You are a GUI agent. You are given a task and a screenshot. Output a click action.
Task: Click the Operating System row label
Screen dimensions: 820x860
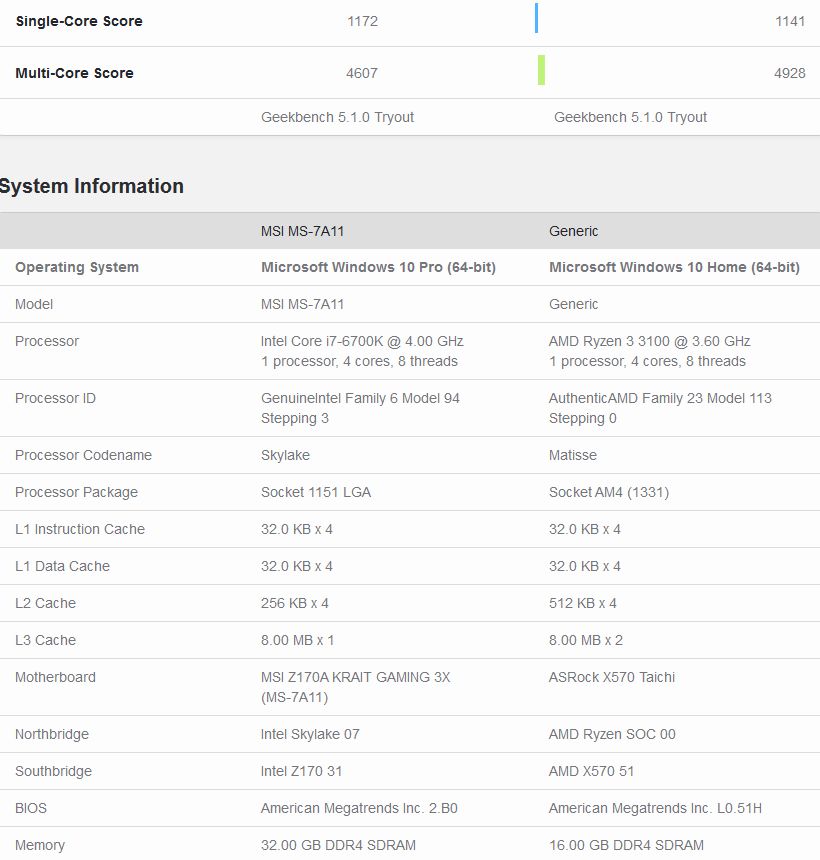click(77, 267)
